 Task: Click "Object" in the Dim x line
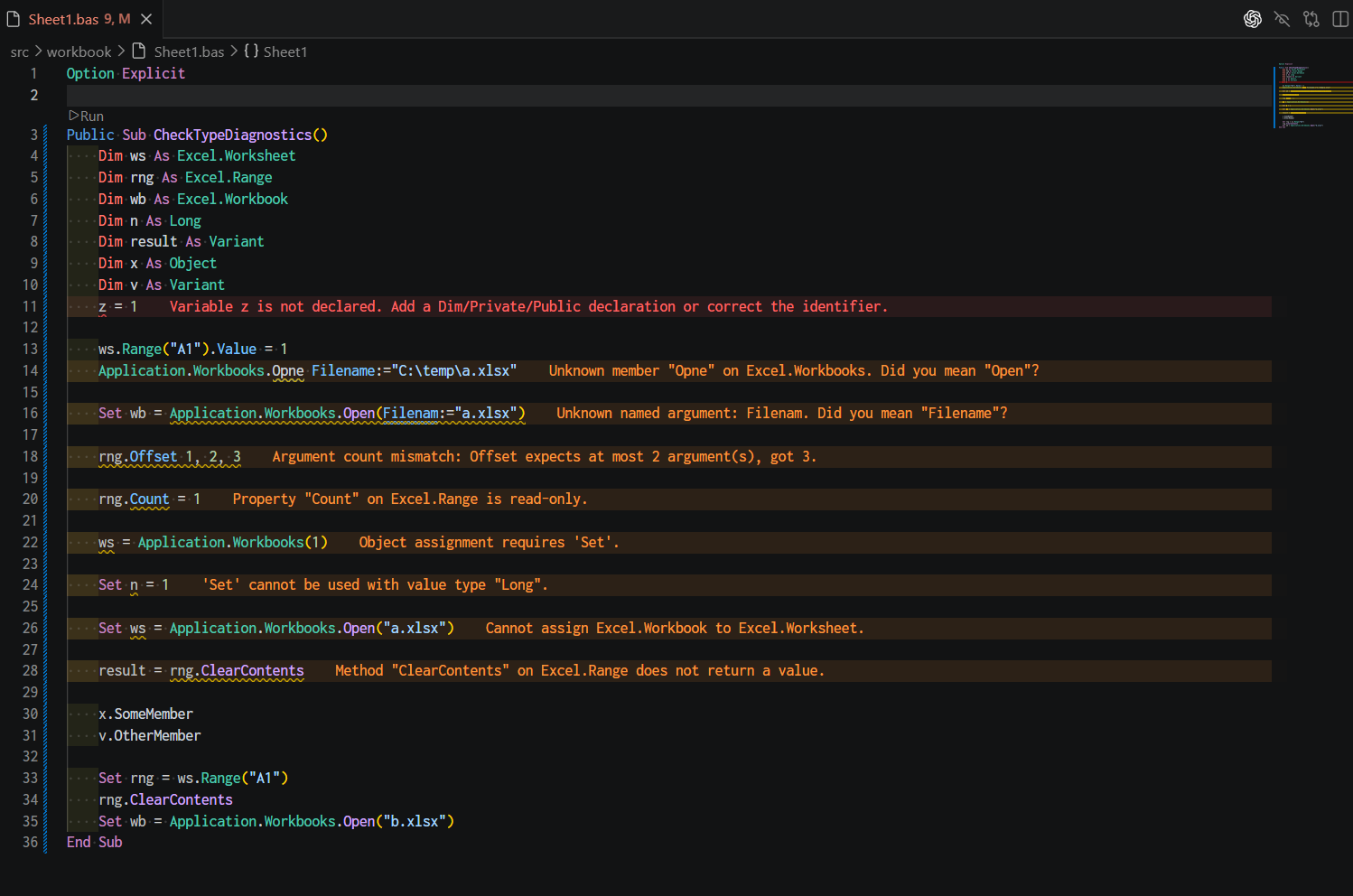click(x=192, y=264)
